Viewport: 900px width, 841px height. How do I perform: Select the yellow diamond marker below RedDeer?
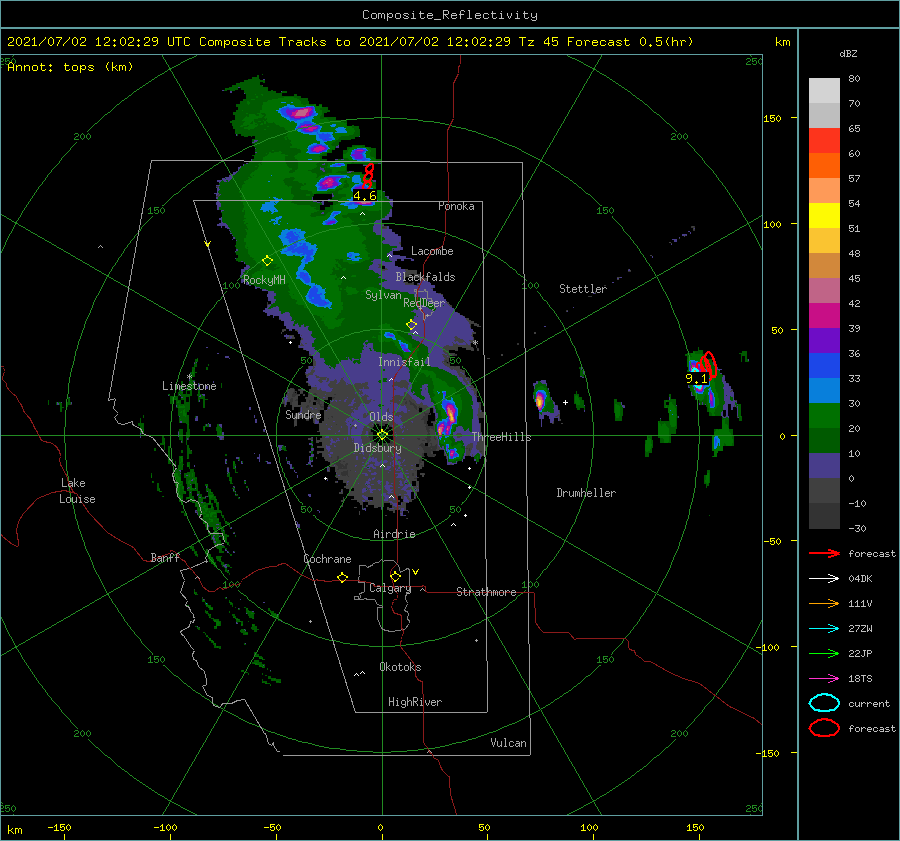click(411, 325)
